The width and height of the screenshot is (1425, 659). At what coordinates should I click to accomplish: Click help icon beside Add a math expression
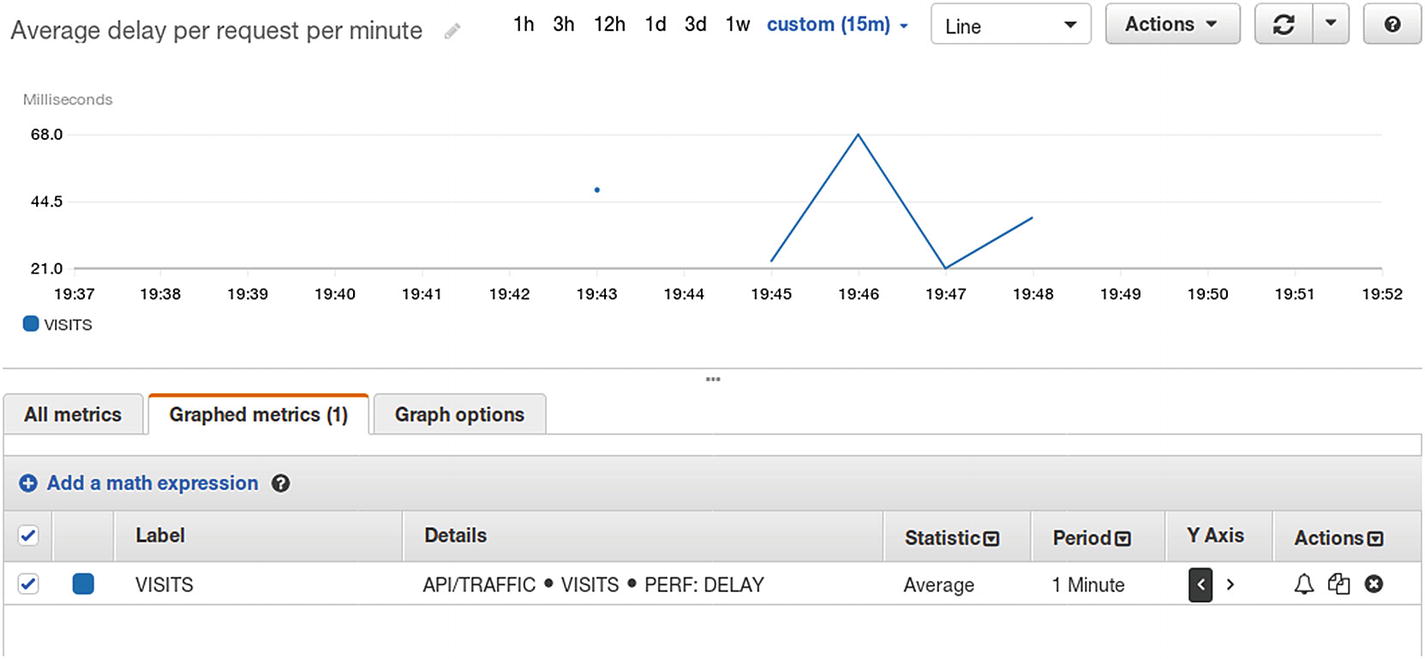pos(281,484)
